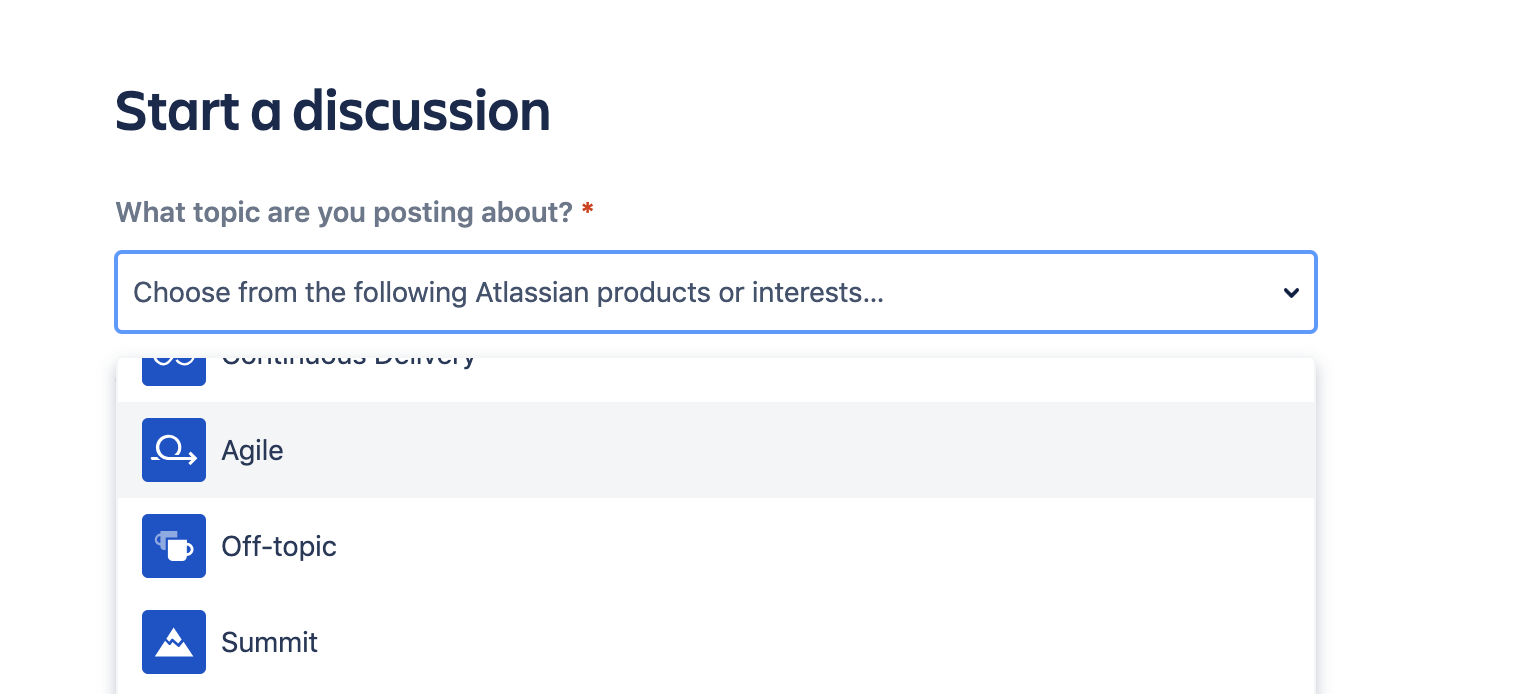Collapse the list using the chevron arrow
This screenshot has height=694, width=1540.
click(x=1291, y=293)
